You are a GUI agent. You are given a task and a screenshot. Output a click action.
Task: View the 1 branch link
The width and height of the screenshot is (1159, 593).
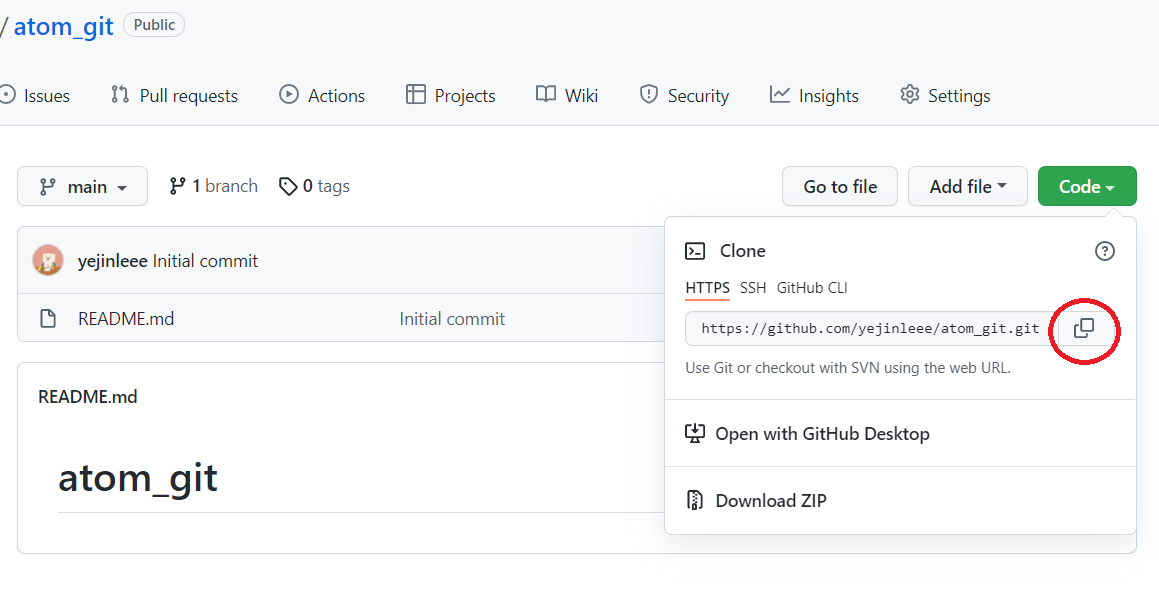tap(214, 186)
